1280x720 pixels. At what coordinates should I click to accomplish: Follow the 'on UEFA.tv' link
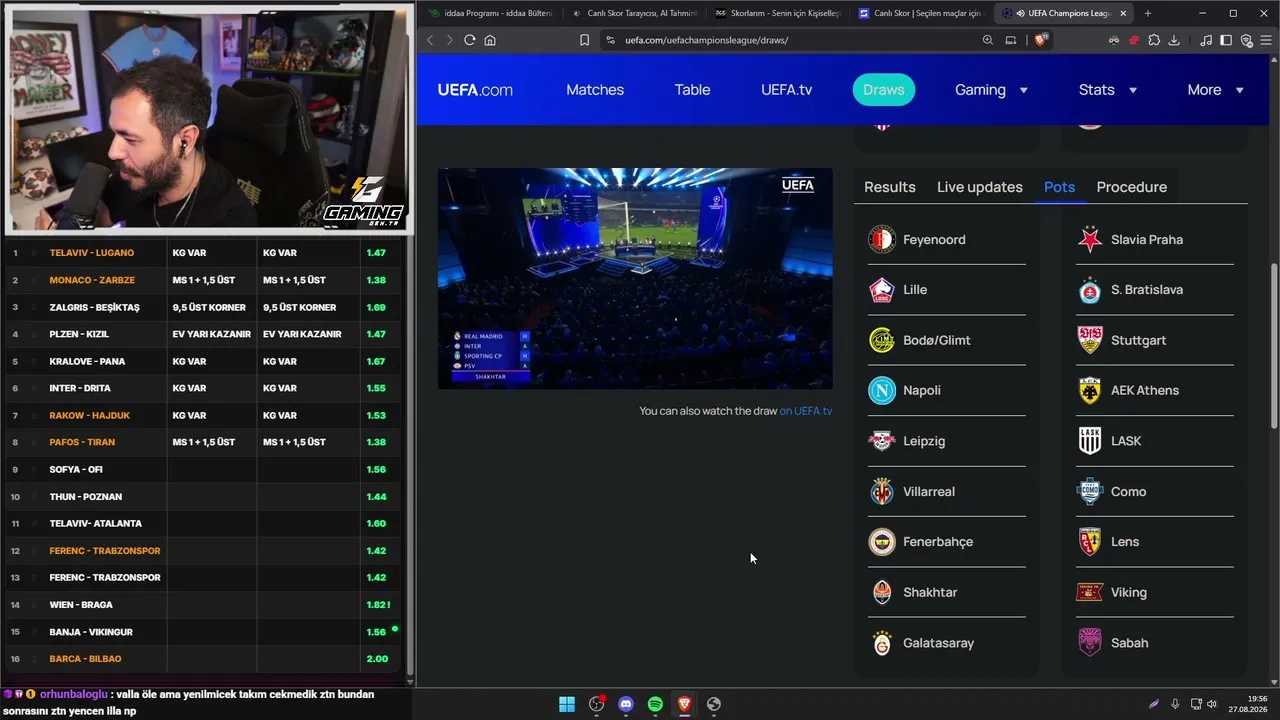pyautogui.click(x=806, y=411)
